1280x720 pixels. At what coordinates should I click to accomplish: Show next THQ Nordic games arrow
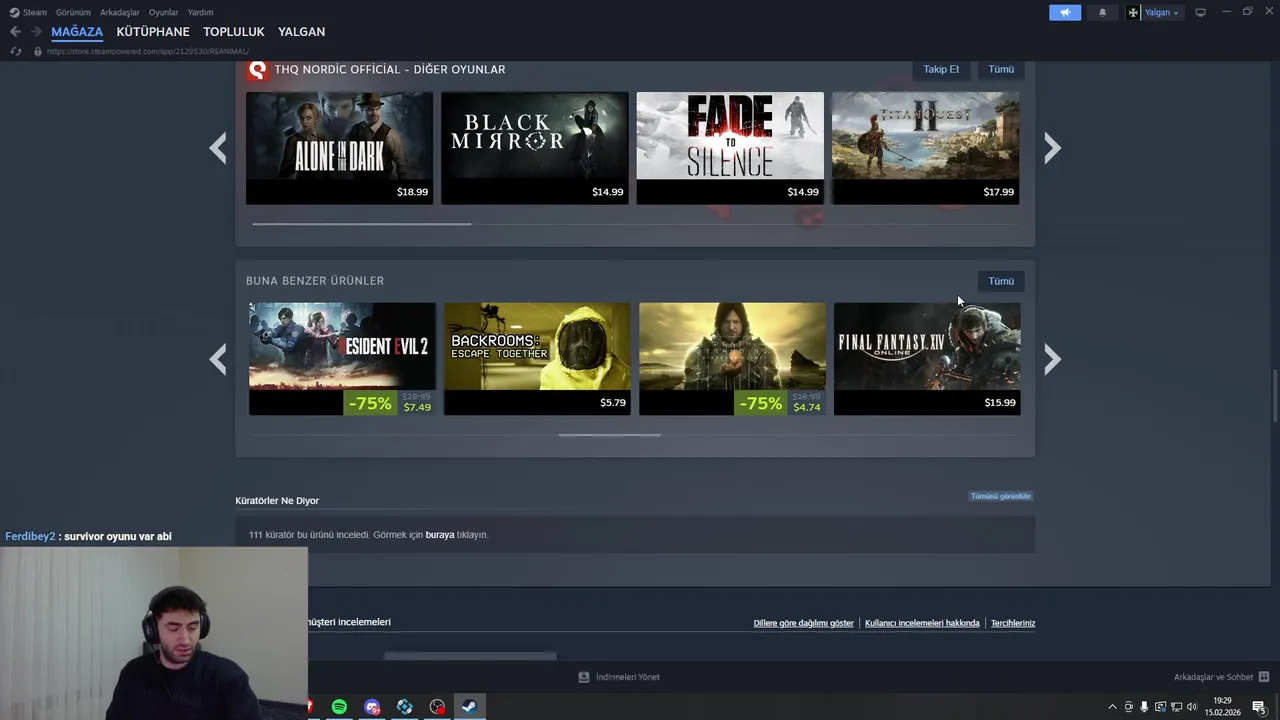1052,148
